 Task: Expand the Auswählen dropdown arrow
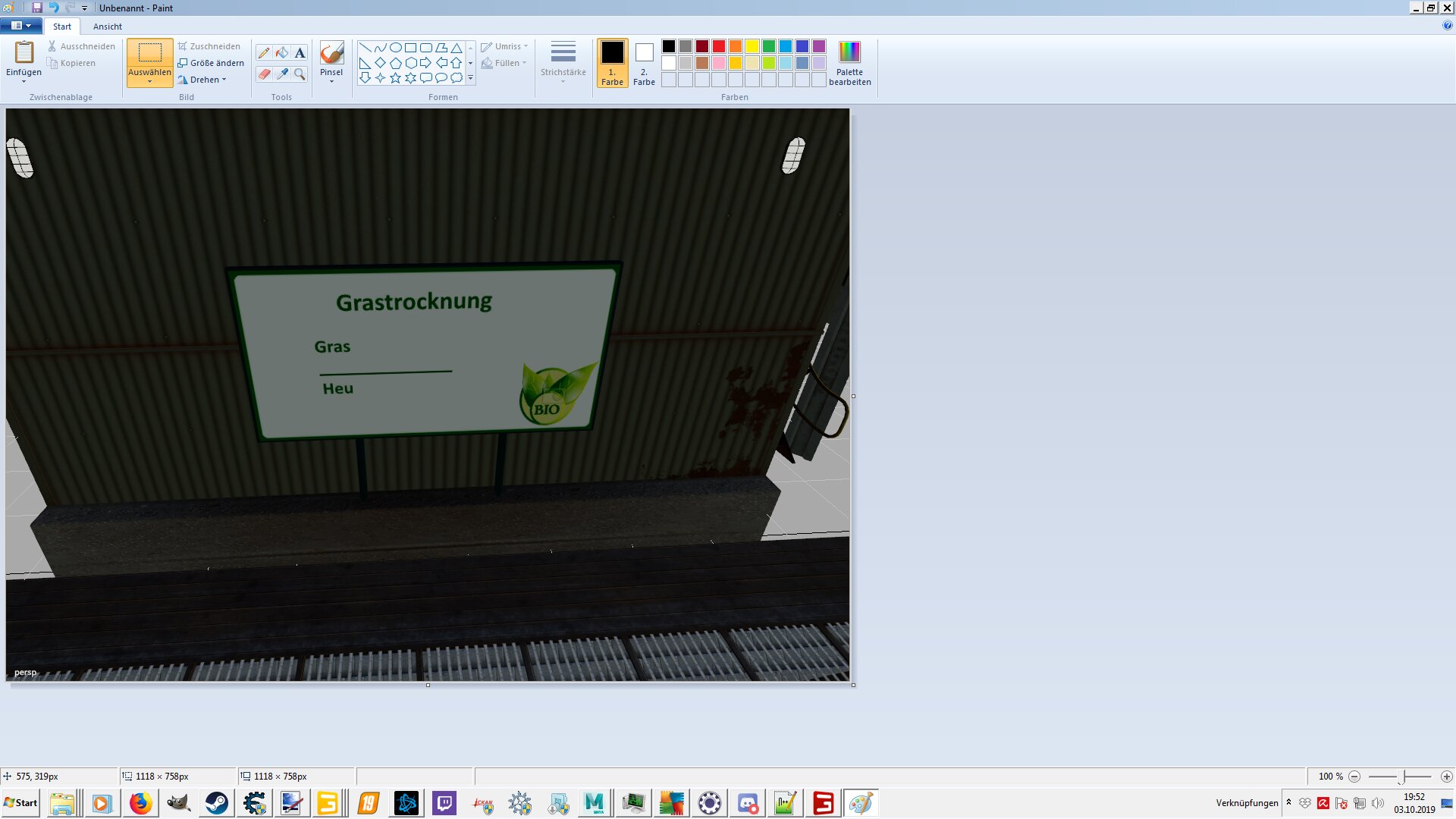point(149,81)
